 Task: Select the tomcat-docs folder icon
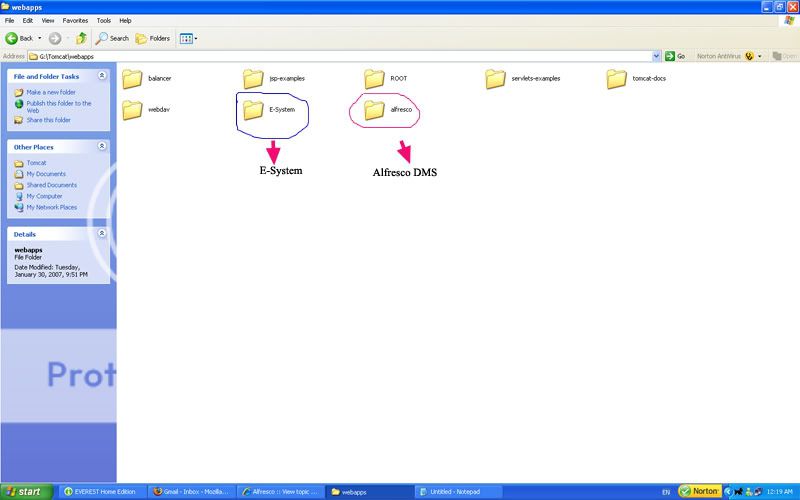coord(617,79)
